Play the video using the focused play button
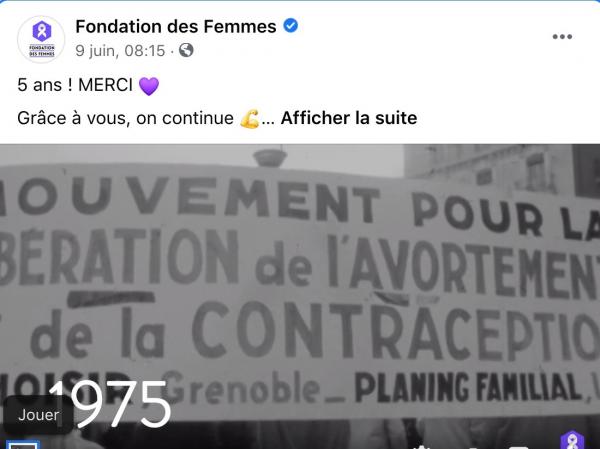 point(23,445)
